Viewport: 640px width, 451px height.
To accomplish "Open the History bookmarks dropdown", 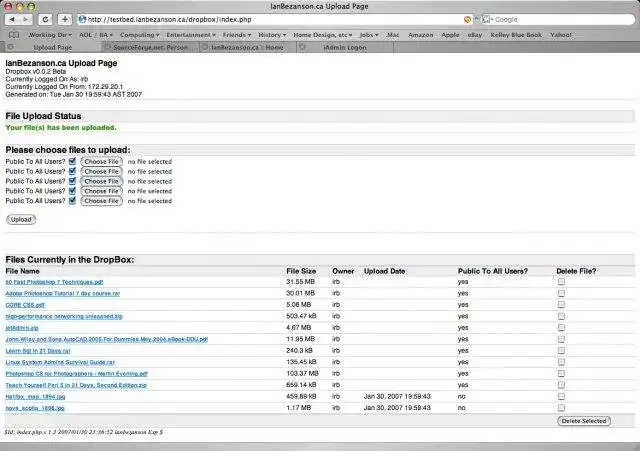I will click(272, 35).
